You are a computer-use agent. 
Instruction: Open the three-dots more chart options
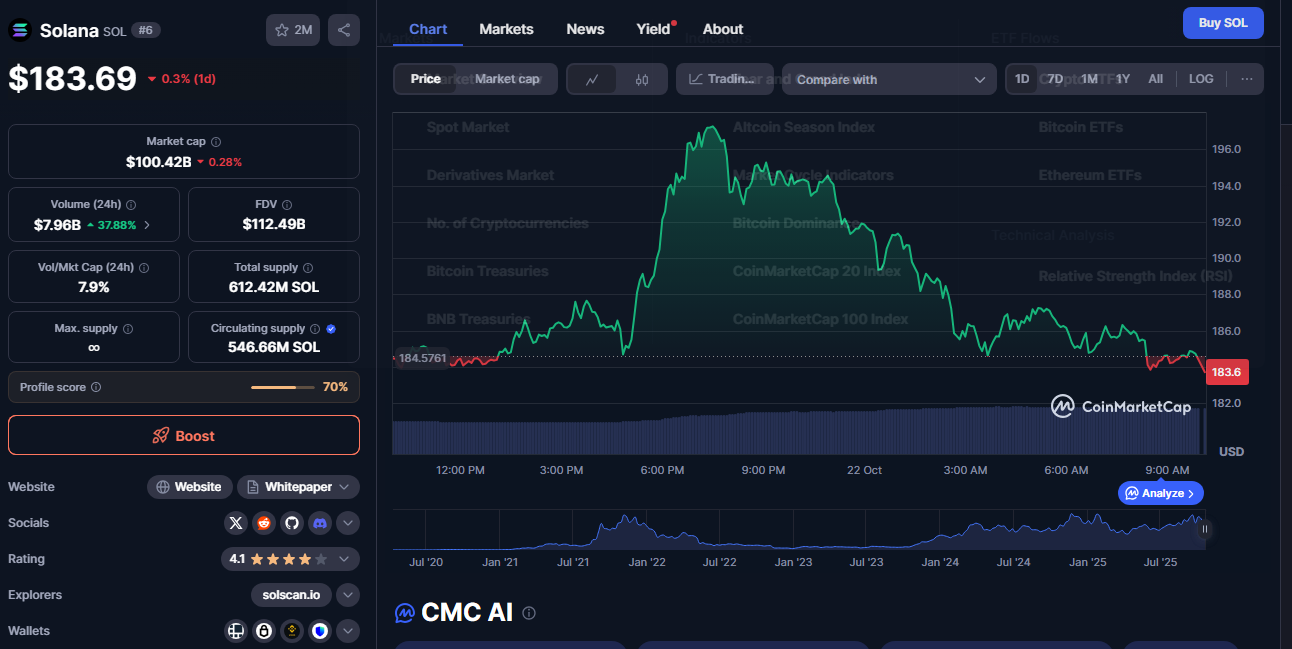[x=1247, y=79]
